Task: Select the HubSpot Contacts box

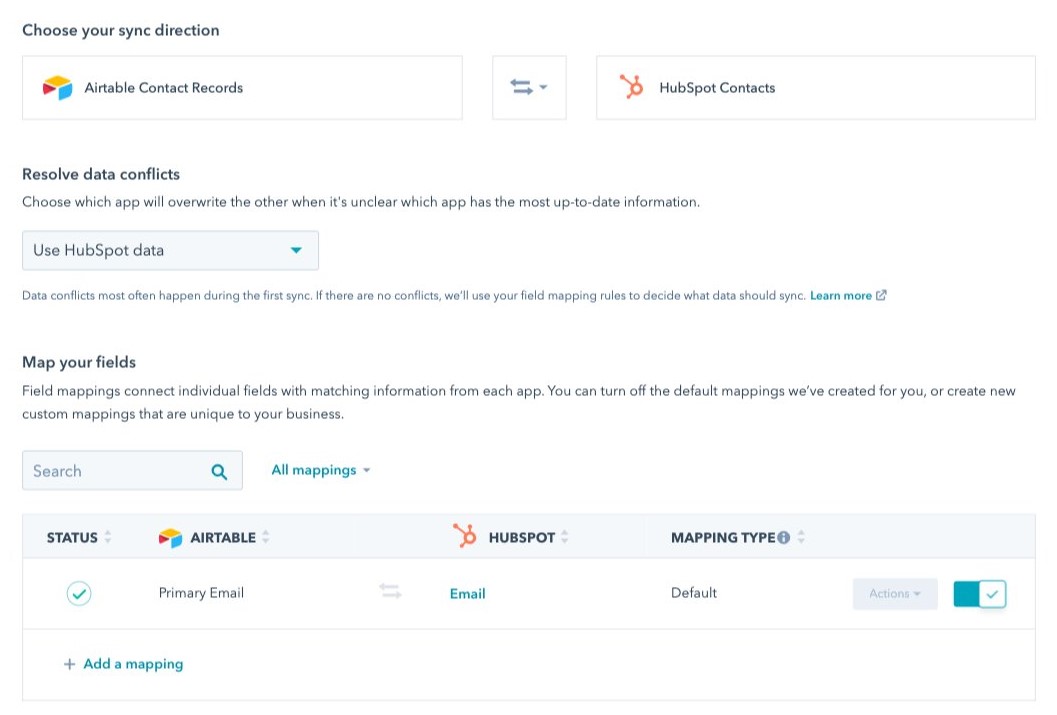Action: [x=816, y=88]
